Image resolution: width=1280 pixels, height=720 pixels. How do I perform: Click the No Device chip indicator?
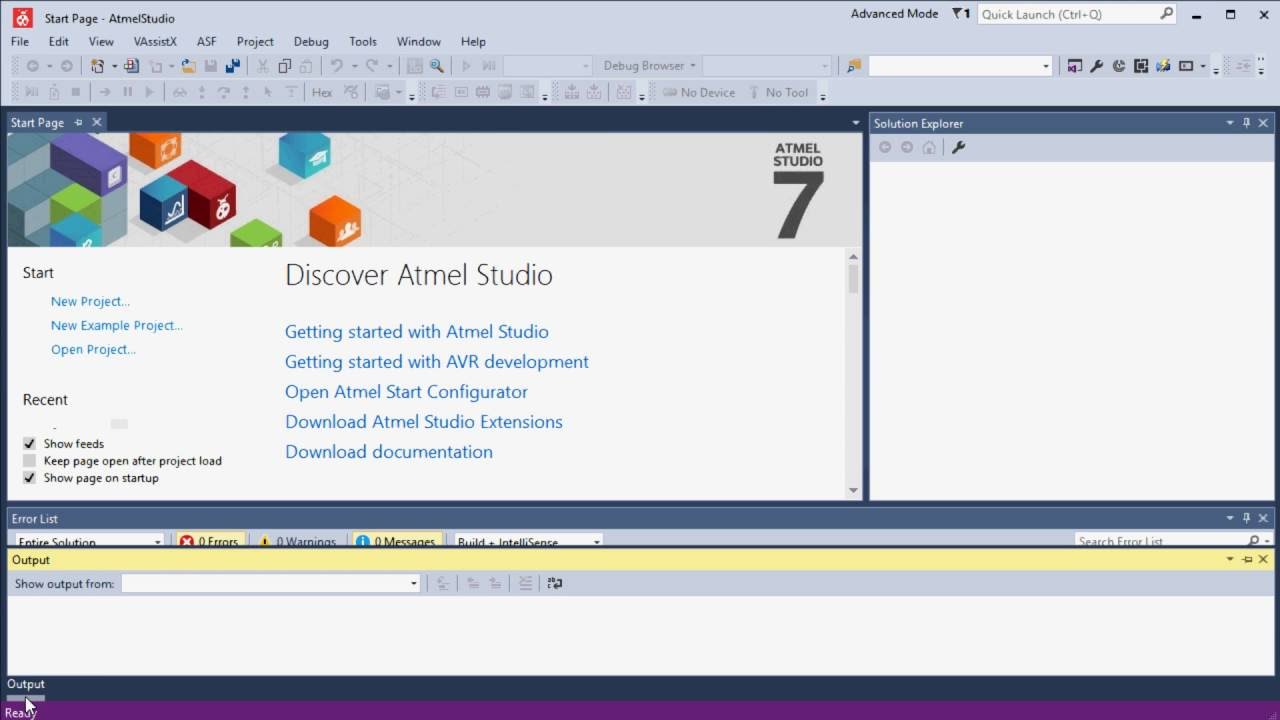pos(699,92)
